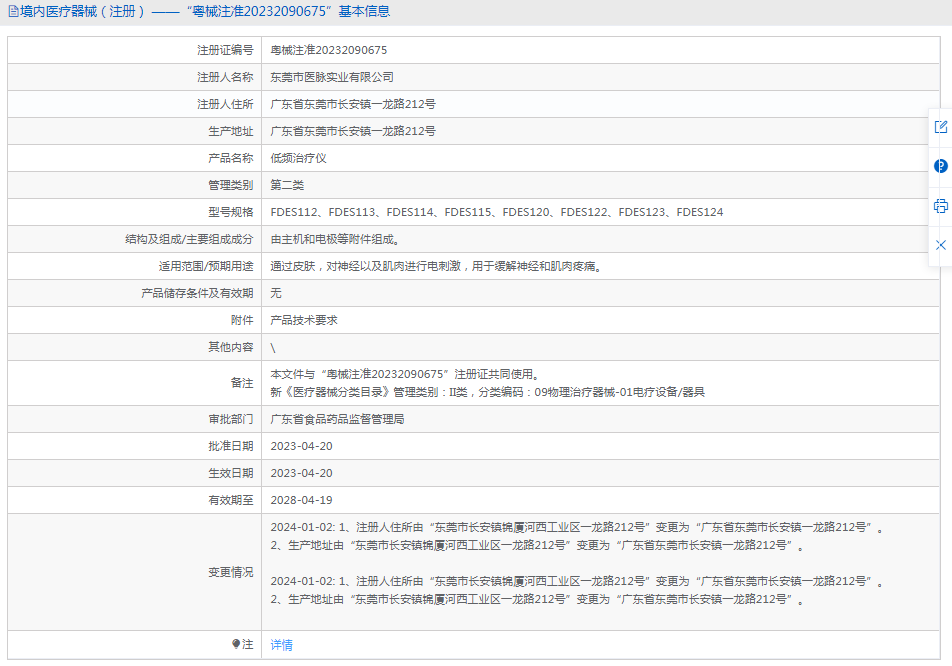The width and height of the screenshot is (952, 666).
Task: Click the registration number 粤械注准20232090675 value
Action: (x=328, y=50)
